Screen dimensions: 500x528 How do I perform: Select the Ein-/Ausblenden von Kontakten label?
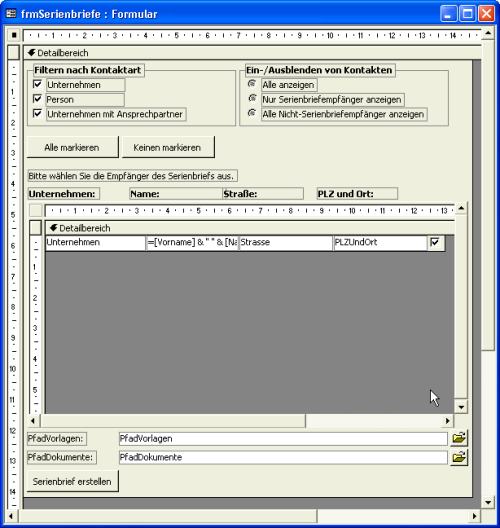click(x=320, y=70)
